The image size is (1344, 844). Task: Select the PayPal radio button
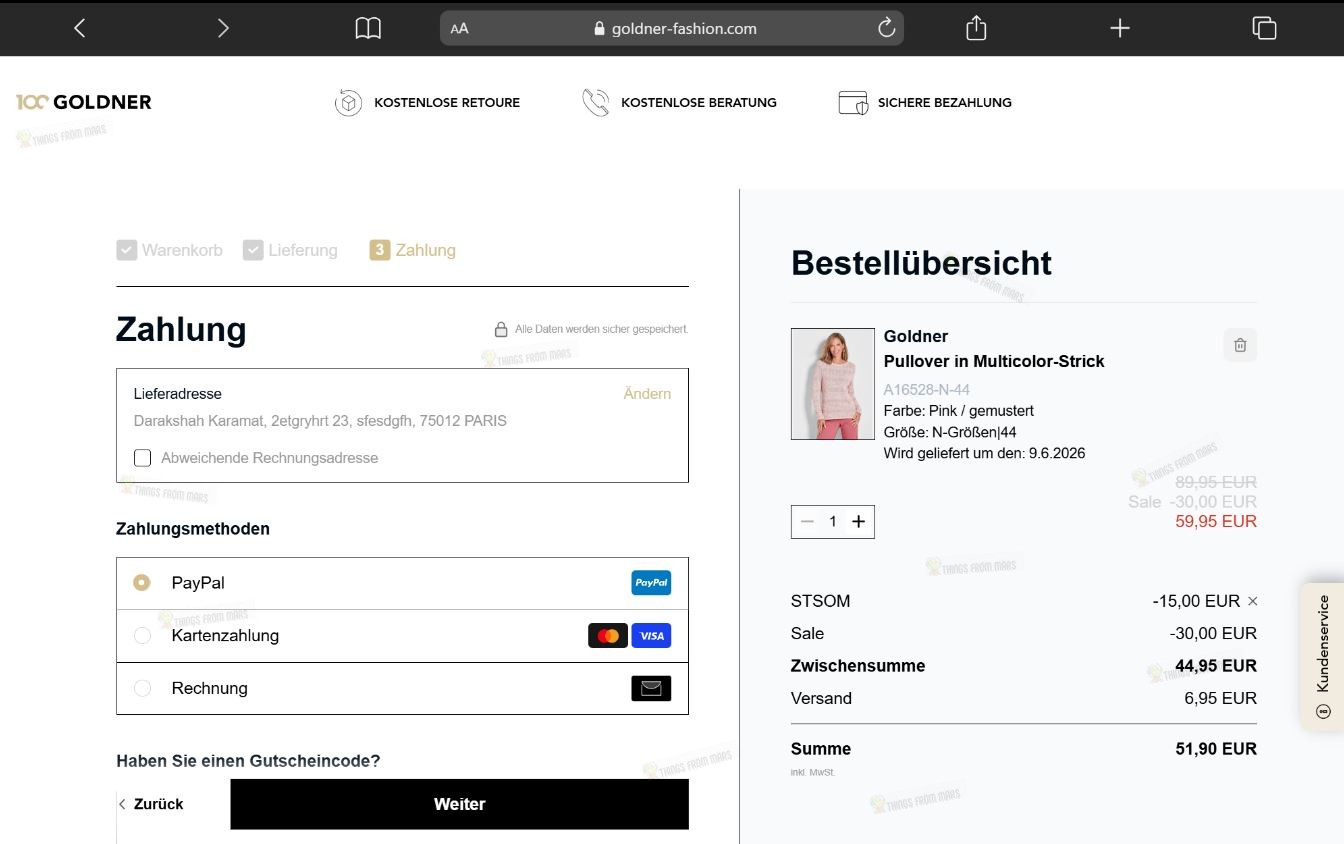pyautogui.click(x=142, y=582)
